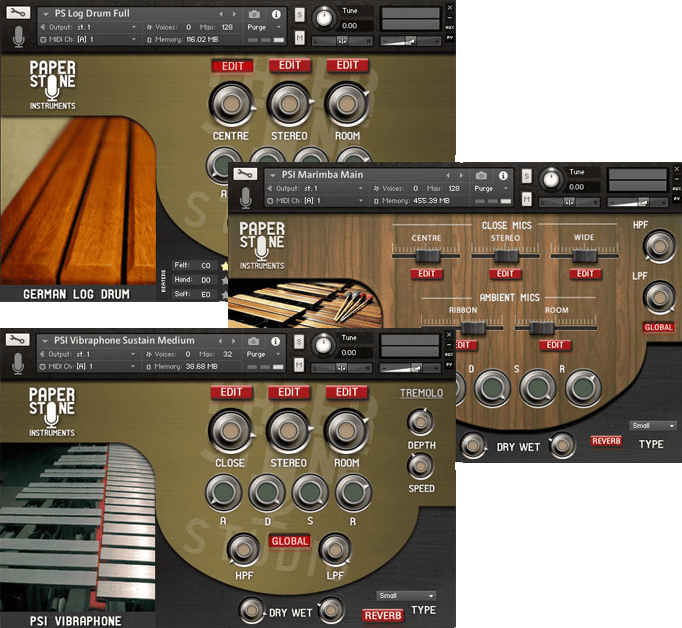Solo the Vibraphone instrument
The width and height of the screenshot is (682, 628).
click(x=299, y=342)
